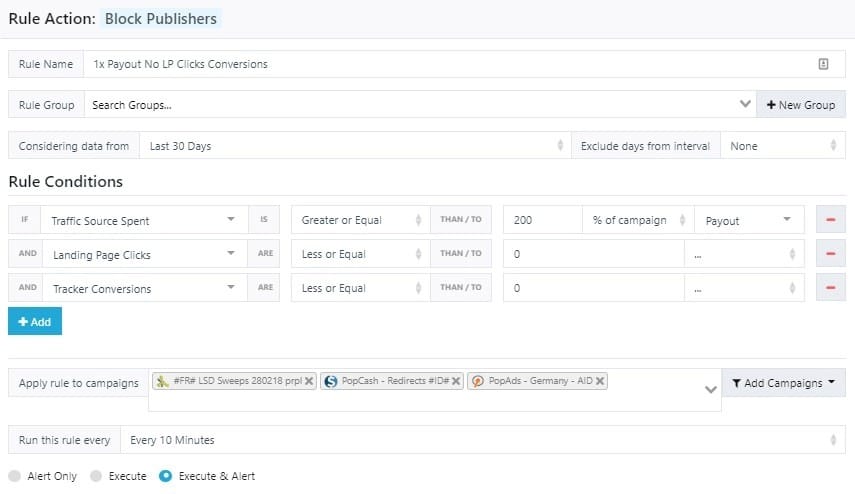855x494 pixels.
Task: Click the icon inside Rule Name field
Action: pos(823,64)
